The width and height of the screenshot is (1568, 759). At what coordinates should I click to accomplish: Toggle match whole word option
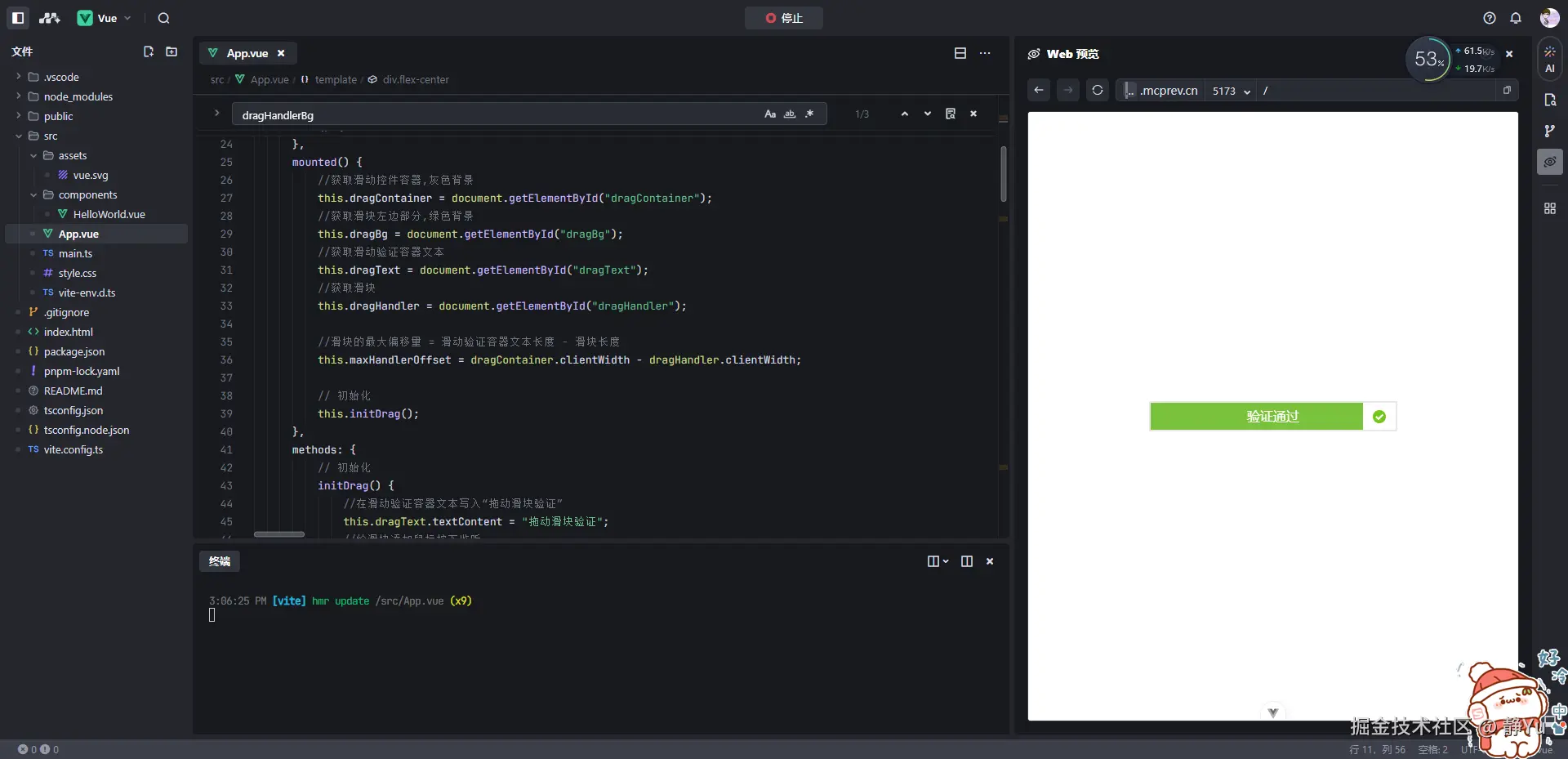(x=790, y=114)
